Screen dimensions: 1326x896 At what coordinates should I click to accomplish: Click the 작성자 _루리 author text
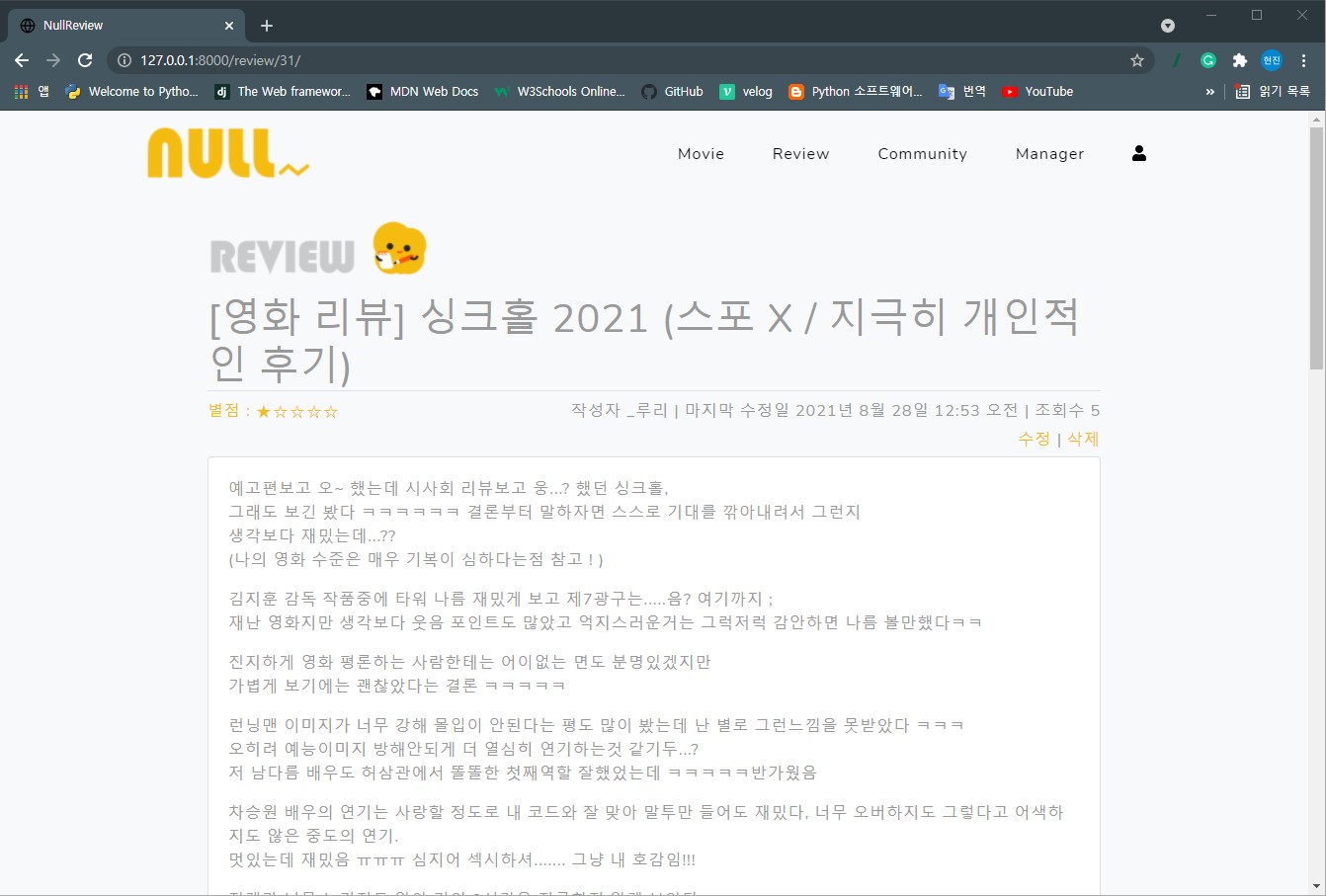620,410
